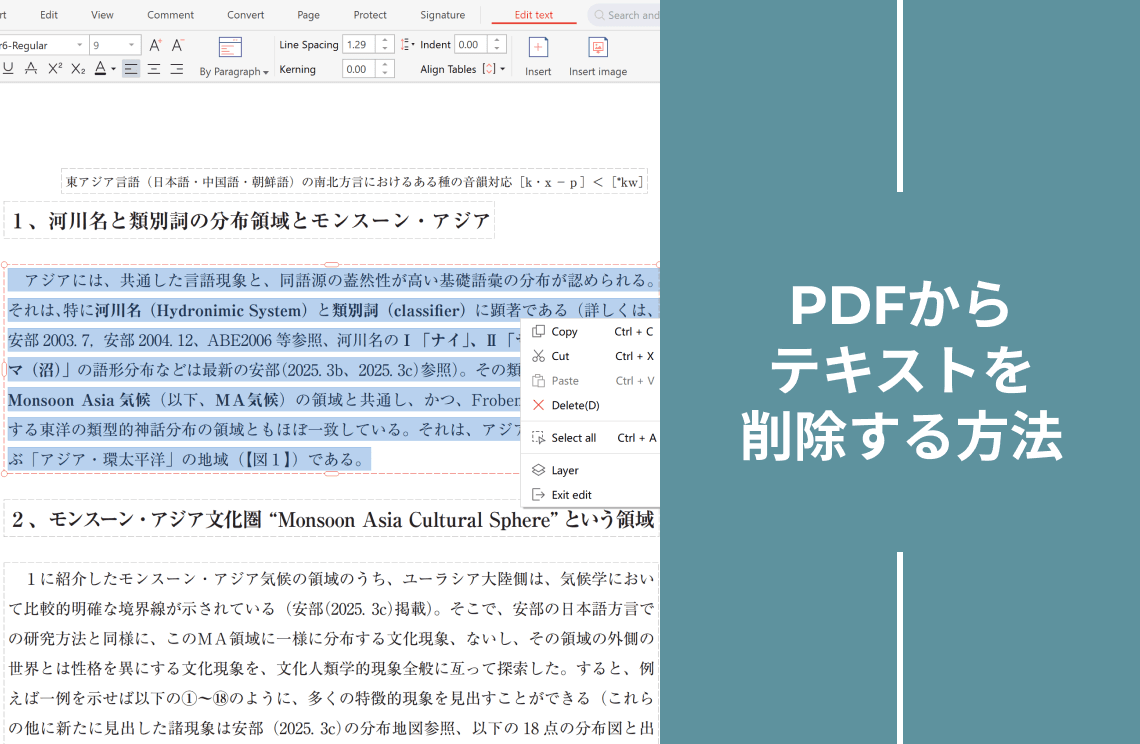Apply superscript X² formatting
1140x744 pixels.
coord(55,69)
